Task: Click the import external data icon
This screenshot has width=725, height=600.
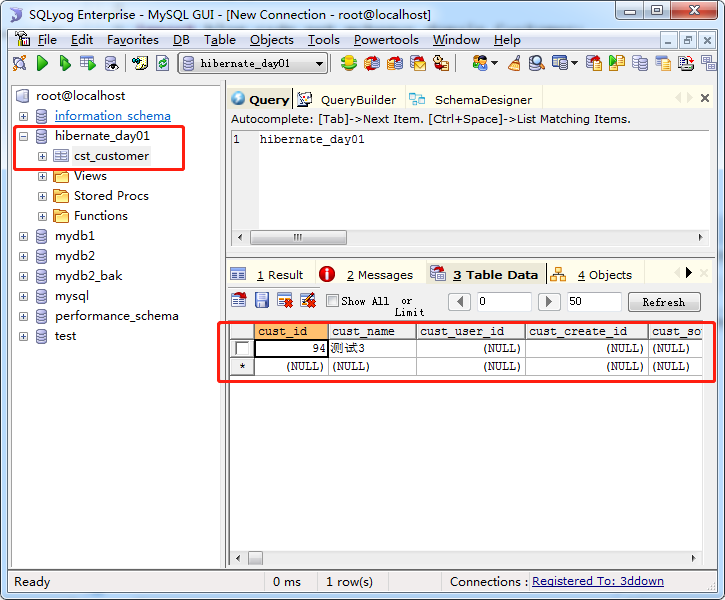Action: coord(617,63)
